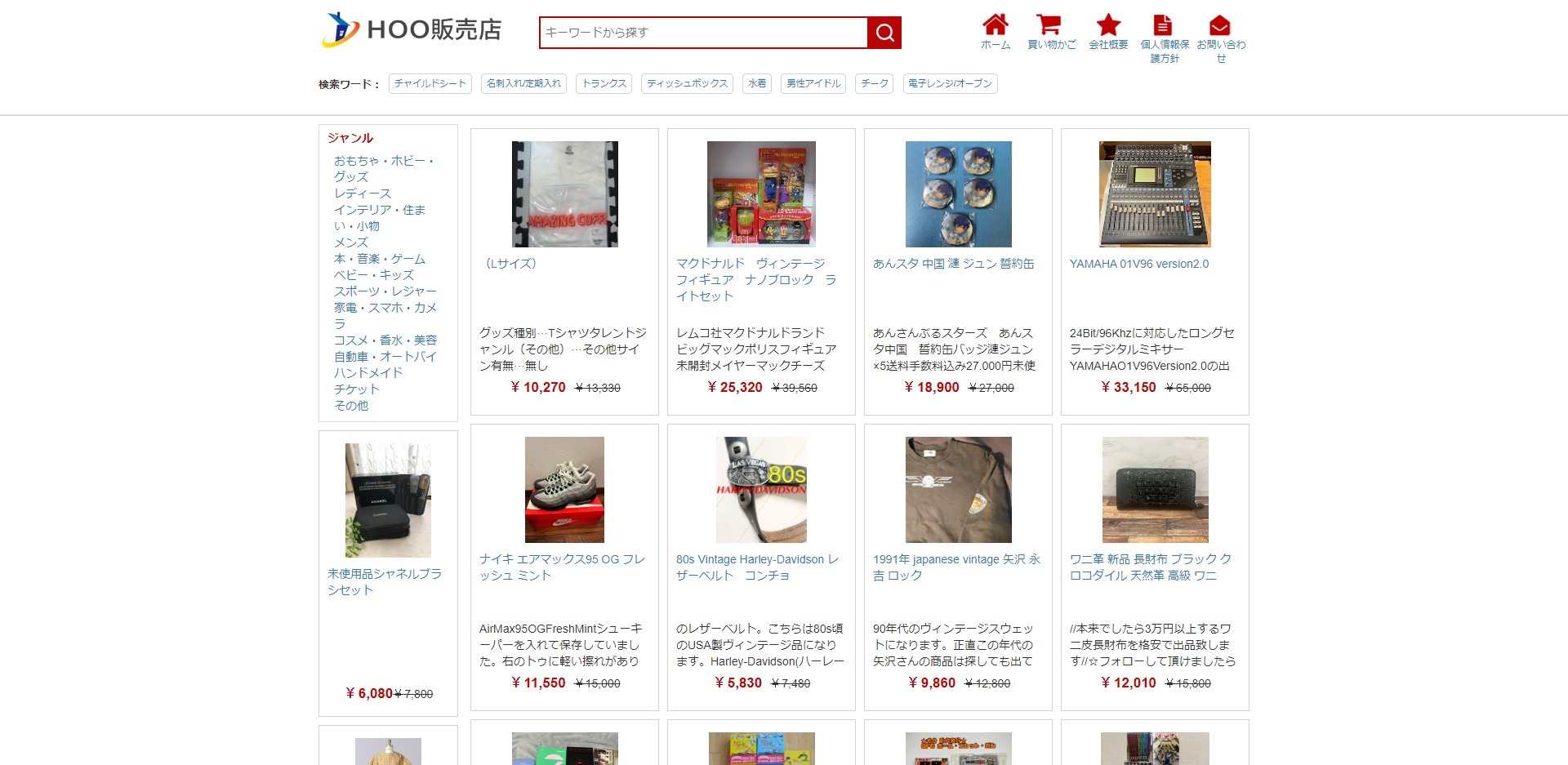Select the チャイルドシート search keyword tag
The image size is (1568, 765).
(430, 83)
